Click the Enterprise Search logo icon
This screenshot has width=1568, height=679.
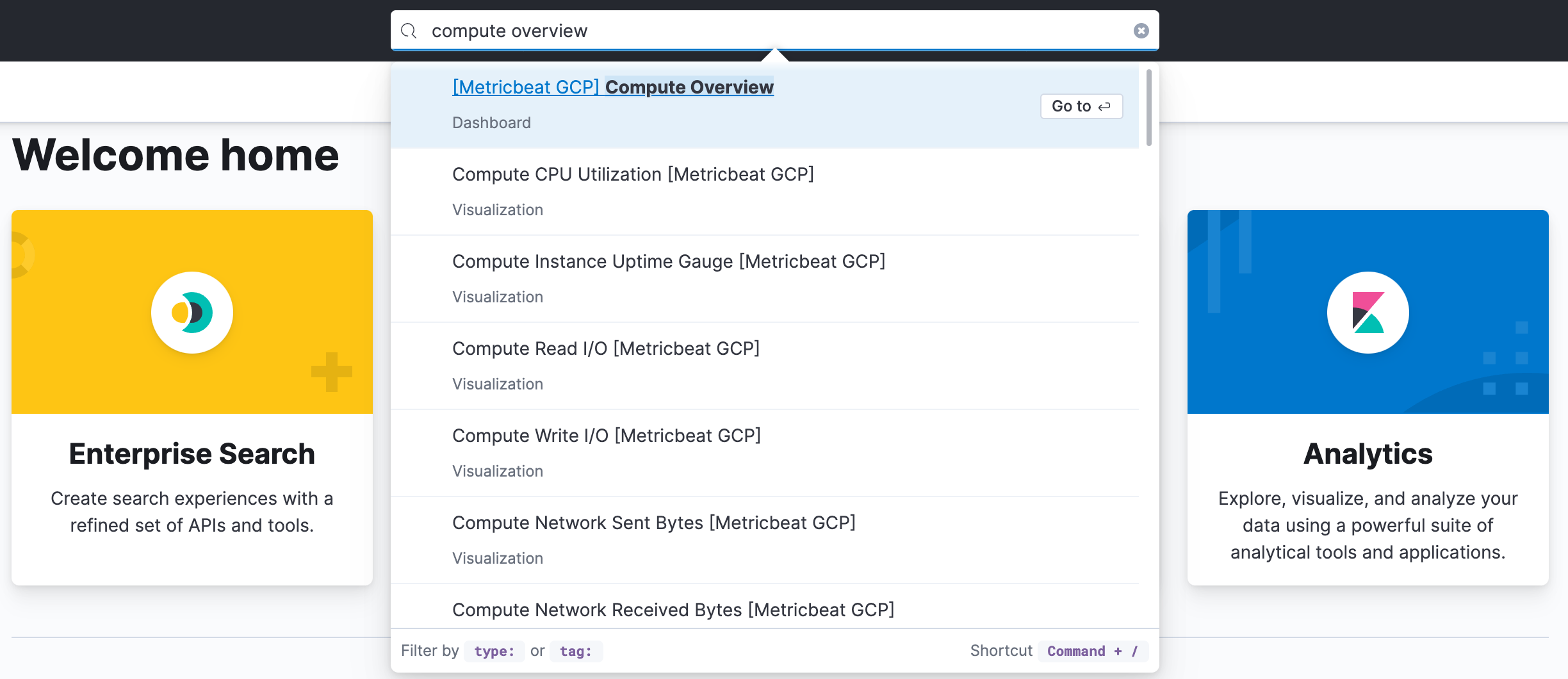[x=192, y=313]
